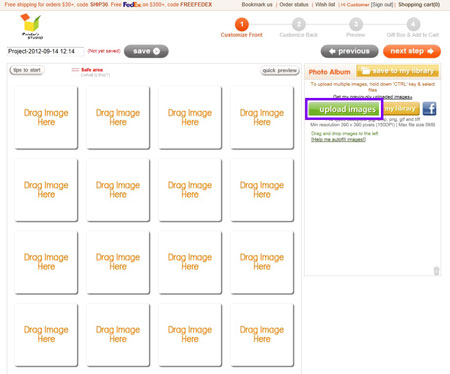
Task: Click Help me autofill images link
Action: (x=338, y=139)
